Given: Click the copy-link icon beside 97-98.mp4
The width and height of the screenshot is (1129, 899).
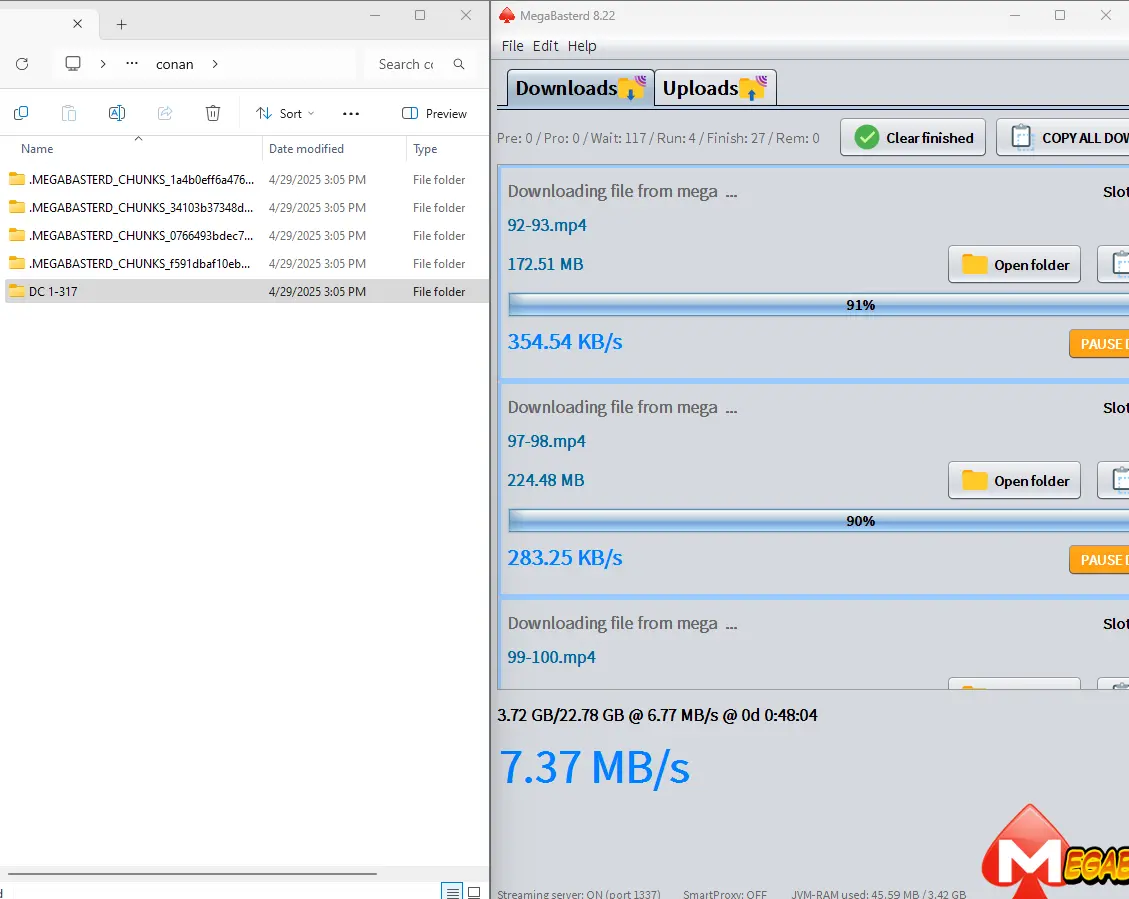Looking at the screenshot, I should 1114,480.
